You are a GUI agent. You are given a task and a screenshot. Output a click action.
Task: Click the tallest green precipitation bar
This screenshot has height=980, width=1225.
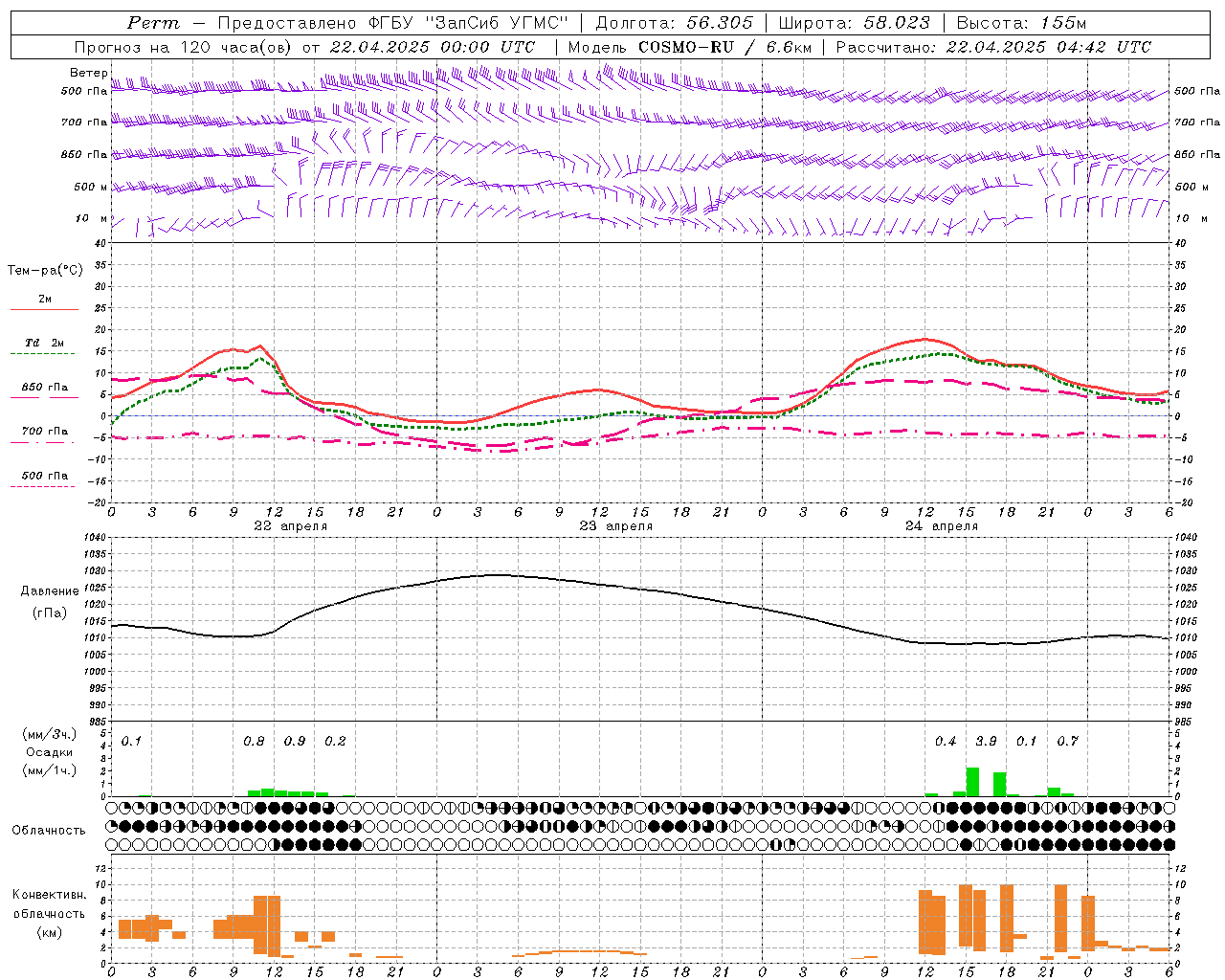click(972, 782)
